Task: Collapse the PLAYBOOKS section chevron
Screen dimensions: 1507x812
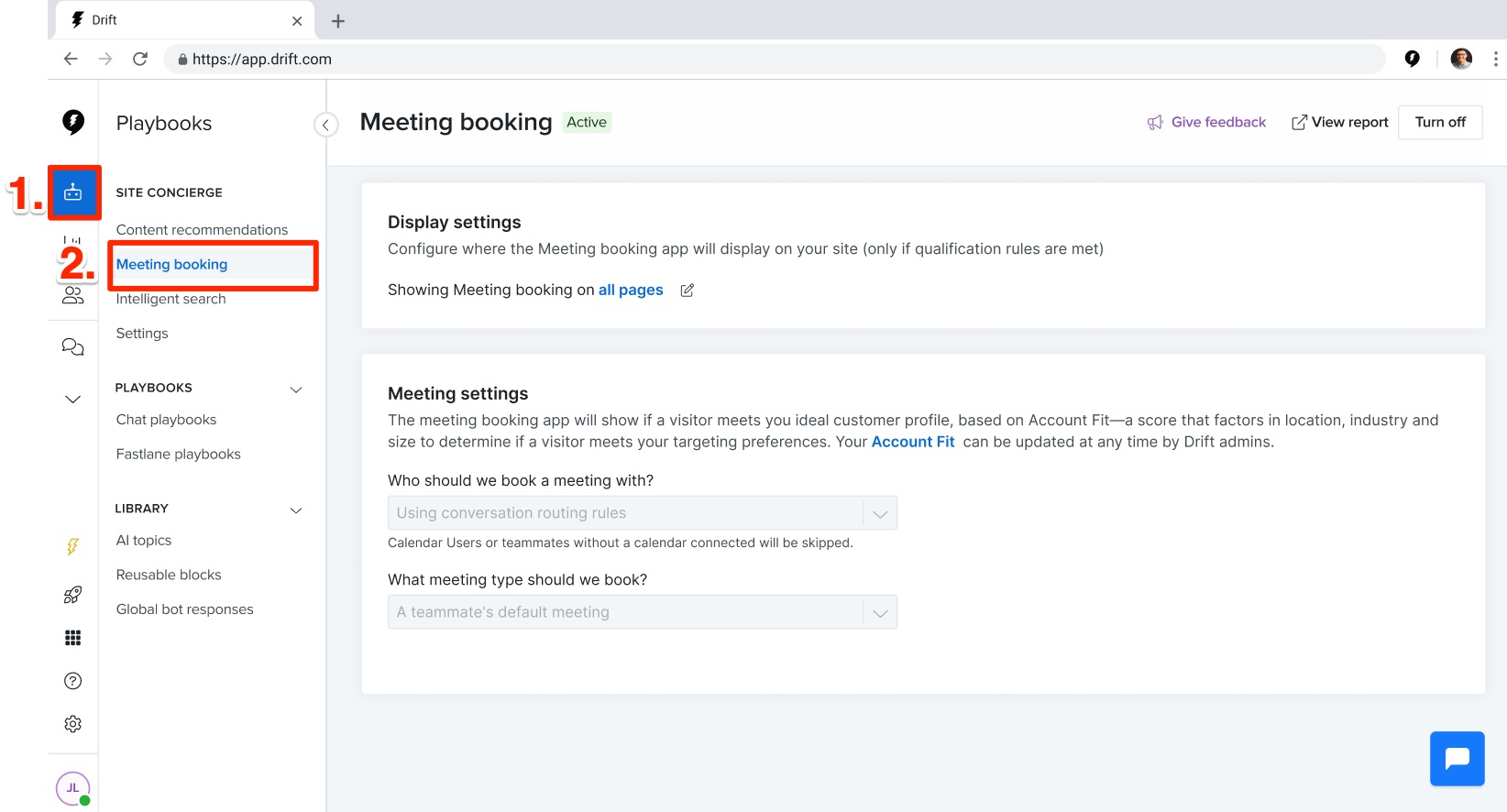Action: pyautogui.click(x=296, y=390)
